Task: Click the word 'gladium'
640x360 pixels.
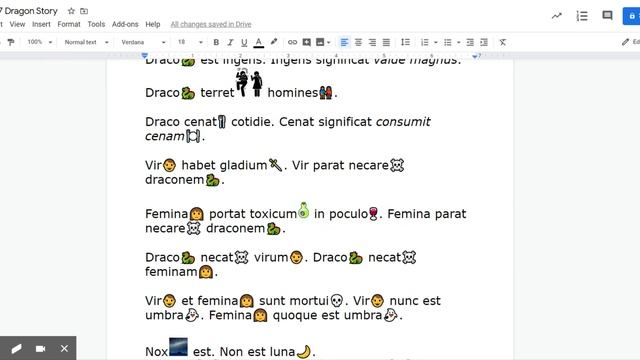Action: pyautogui.click(x=243, y=165)
